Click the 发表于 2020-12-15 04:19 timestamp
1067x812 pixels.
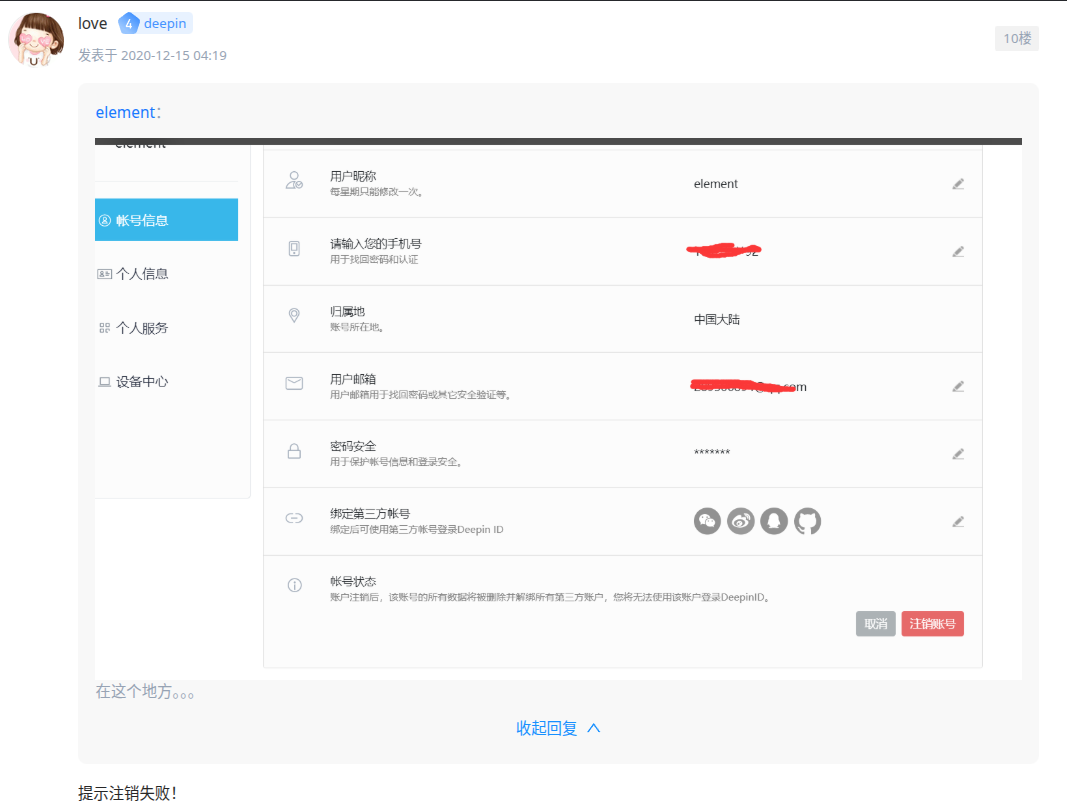coord(152,55)
